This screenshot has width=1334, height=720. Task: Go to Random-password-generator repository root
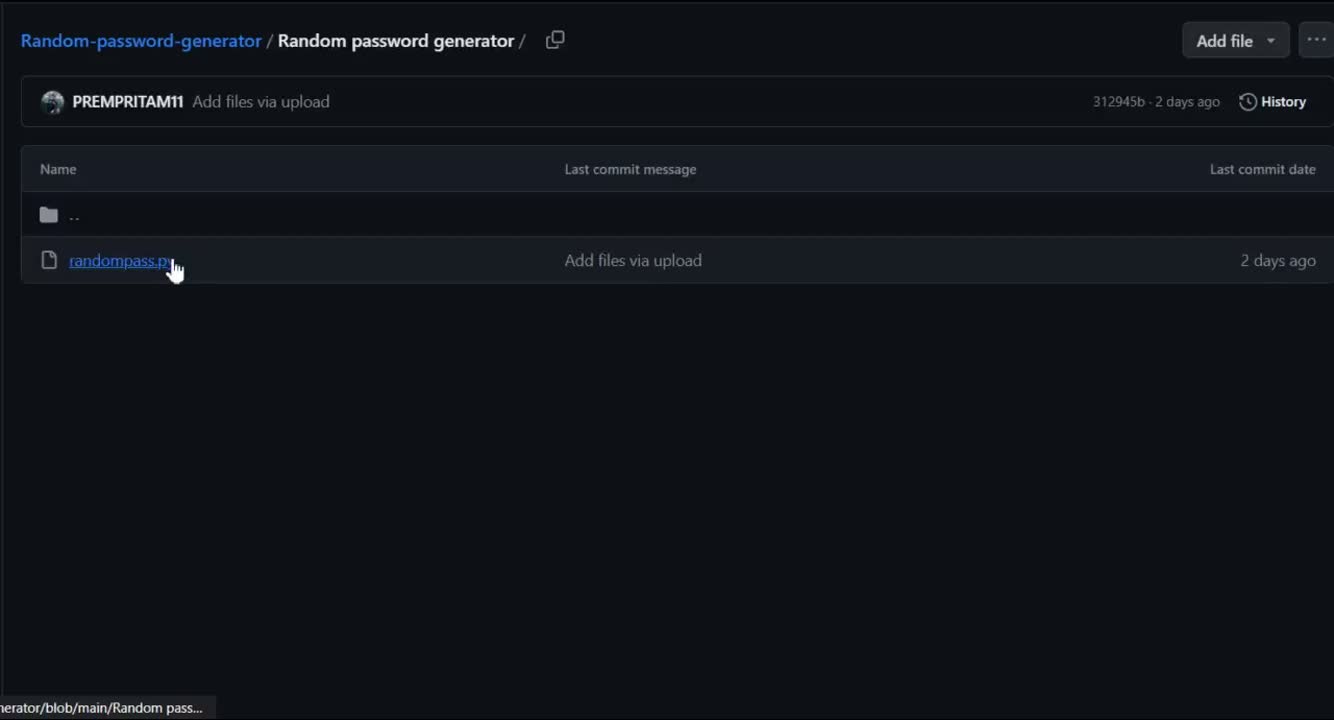click(141, 41)
